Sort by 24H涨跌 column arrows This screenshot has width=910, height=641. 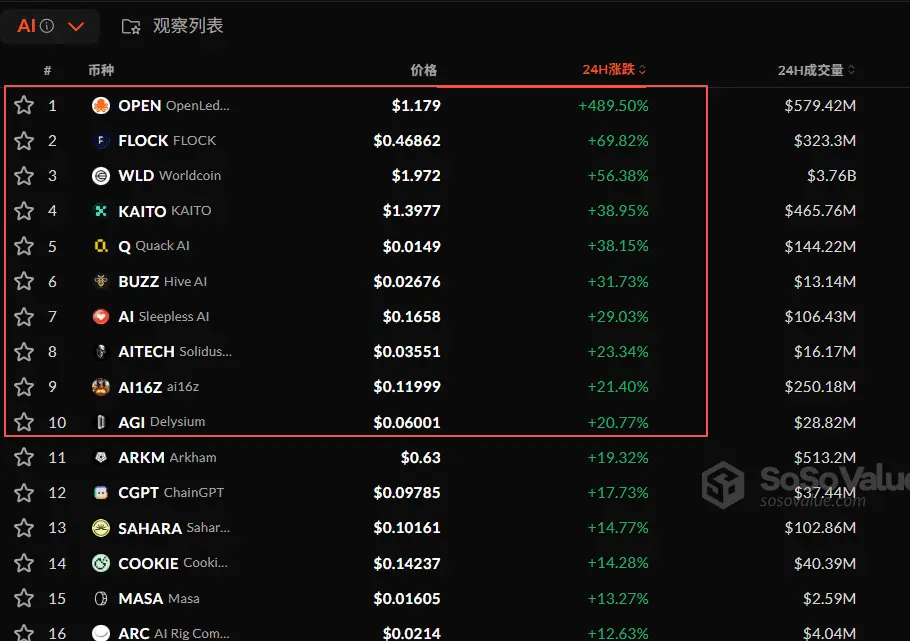tap(642, 70)
